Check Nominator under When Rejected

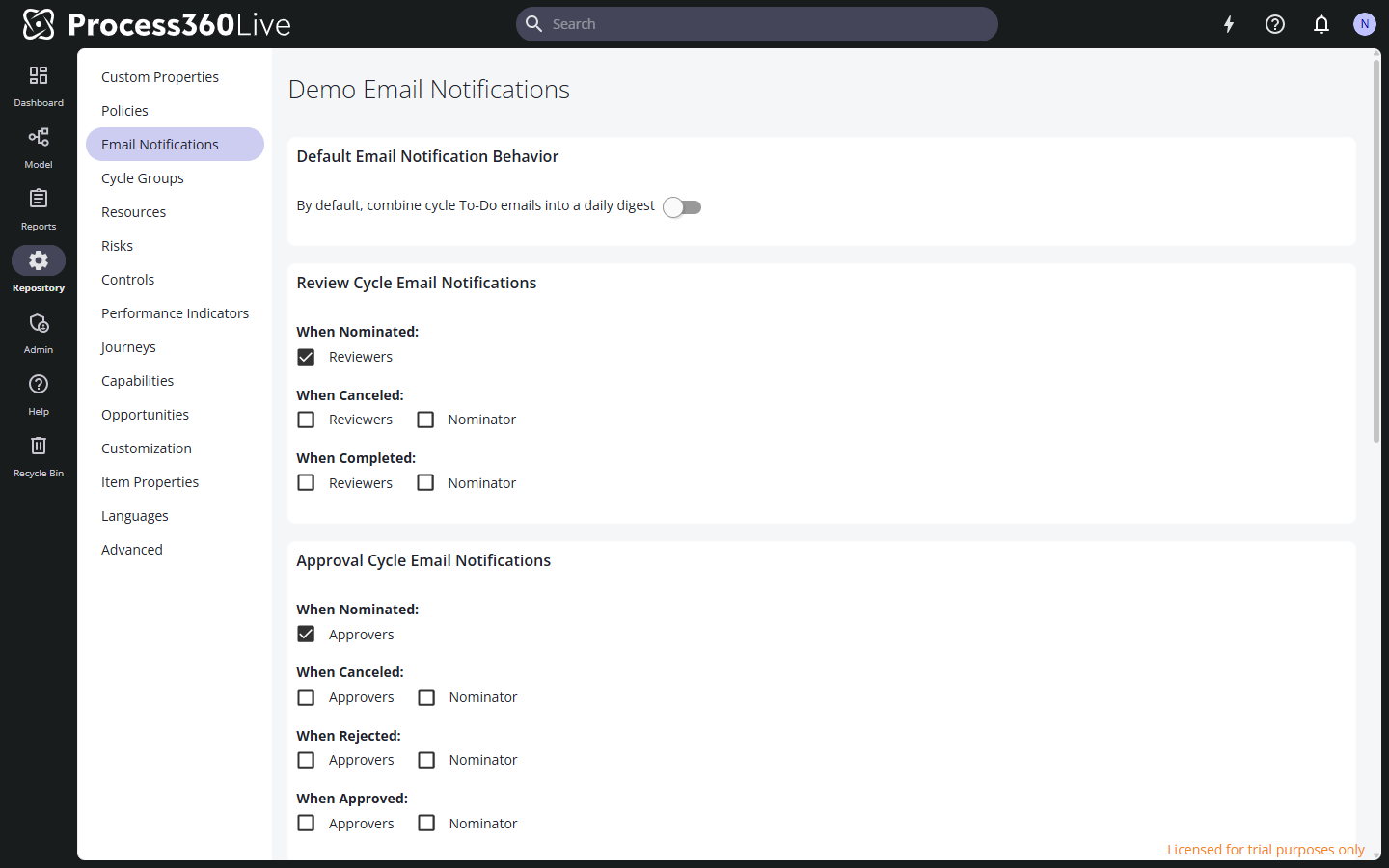point(426,760)
